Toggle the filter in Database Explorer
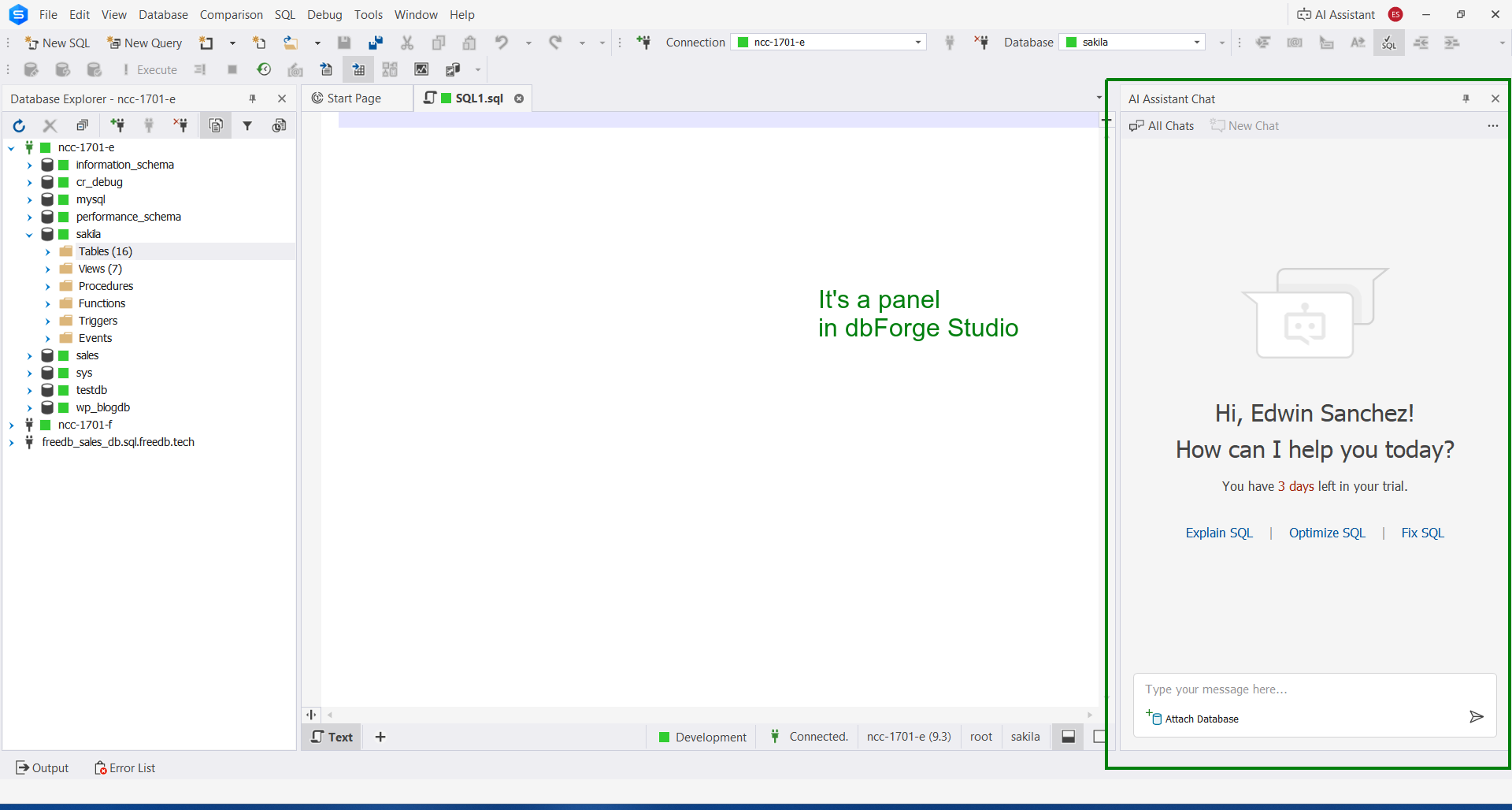The image size is (1512, 810). 247,125
